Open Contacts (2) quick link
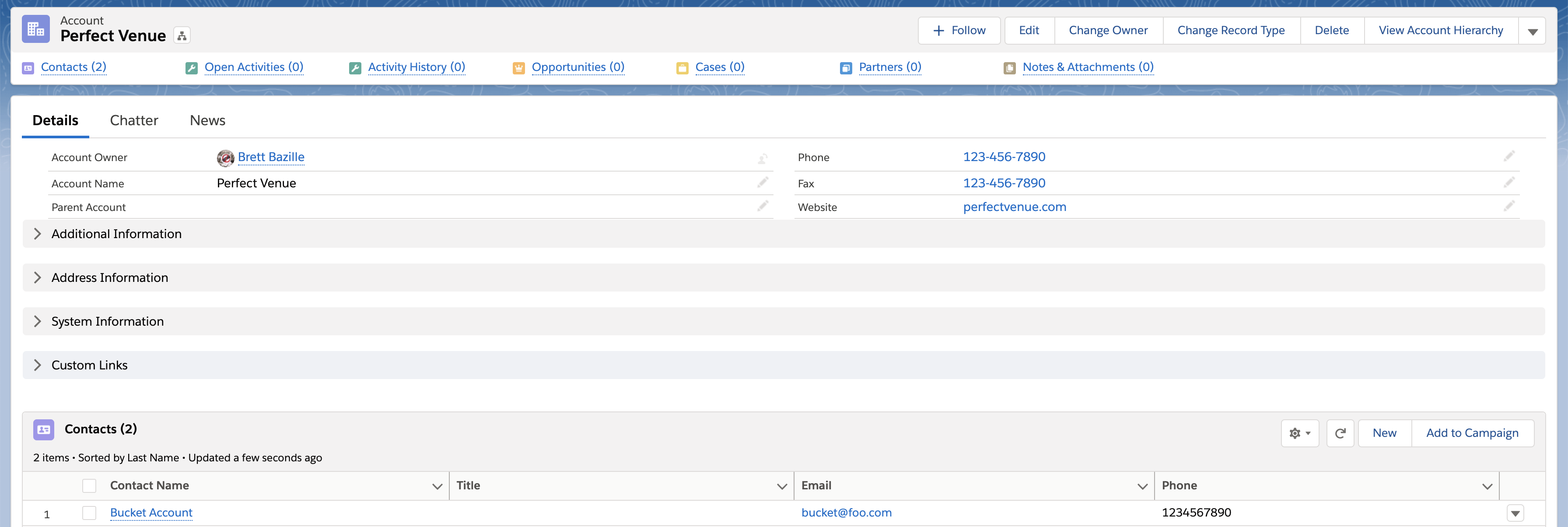 pos(73,67)
